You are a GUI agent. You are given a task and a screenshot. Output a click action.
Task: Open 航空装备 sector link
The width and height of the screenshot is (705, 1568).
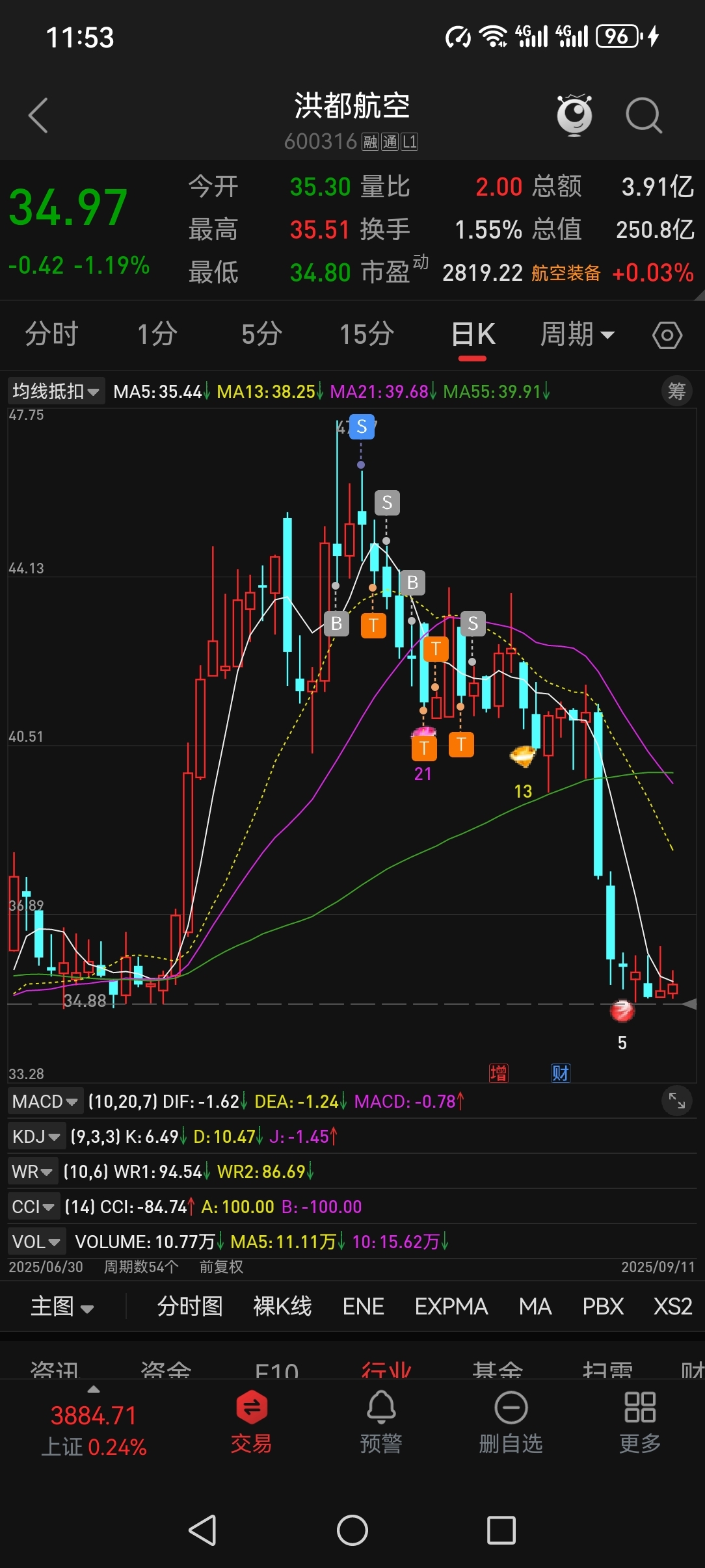point(566,273)
